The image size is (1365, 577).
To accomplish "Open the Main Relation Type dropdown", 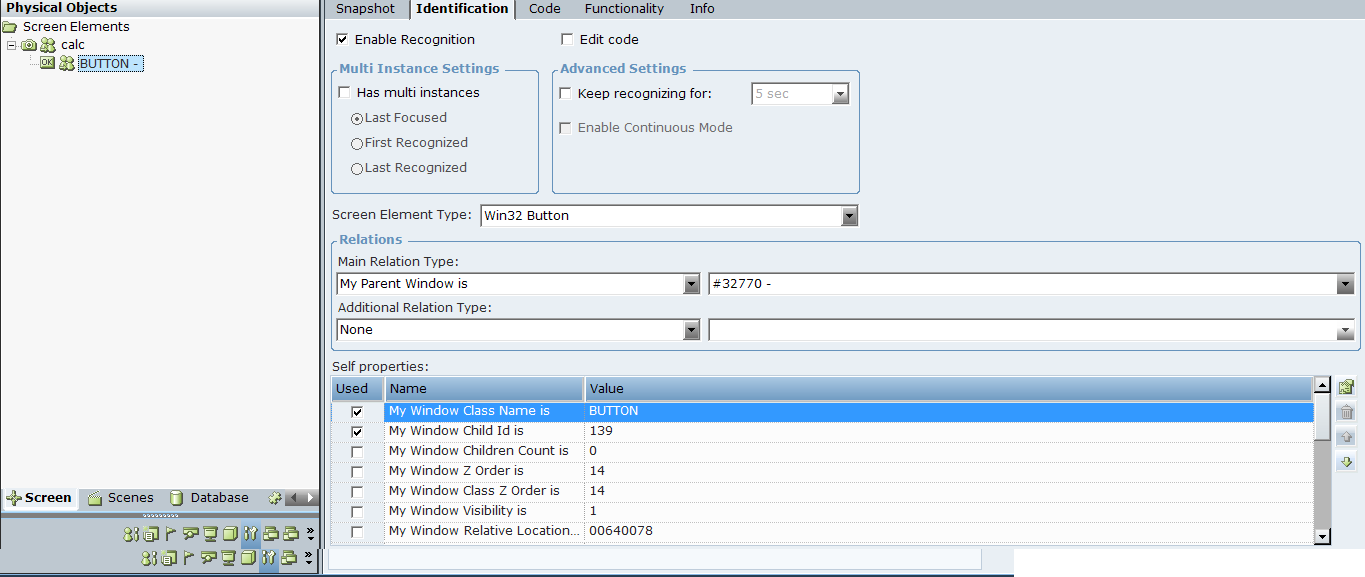I will click(691, 285).
